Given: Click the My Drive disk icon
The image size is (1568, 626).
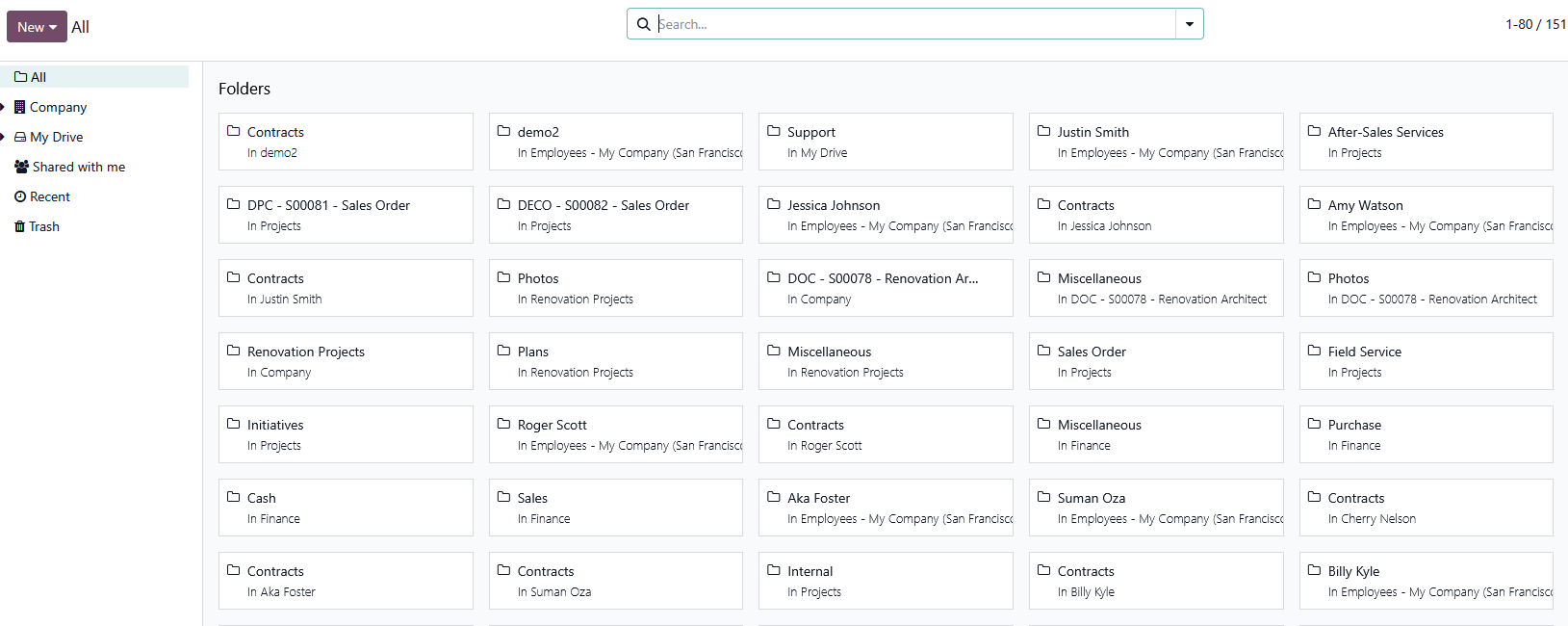Looking at the screenshot, I should [20, 137].
